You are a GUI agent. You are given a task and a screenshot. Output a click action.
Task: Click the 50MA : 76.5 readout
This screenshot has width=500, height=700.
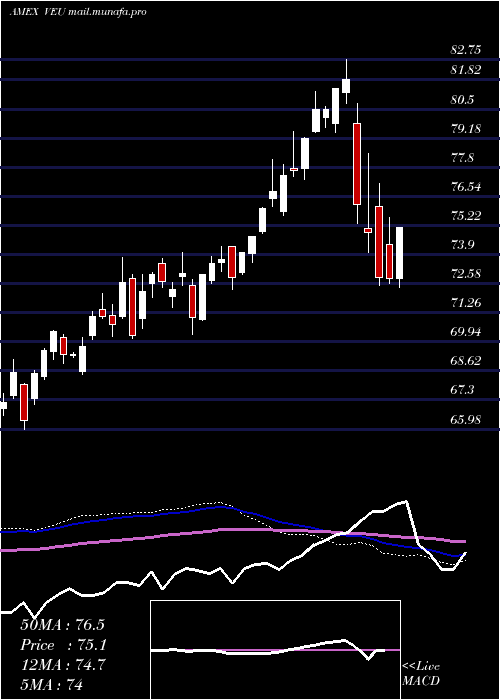62,625
